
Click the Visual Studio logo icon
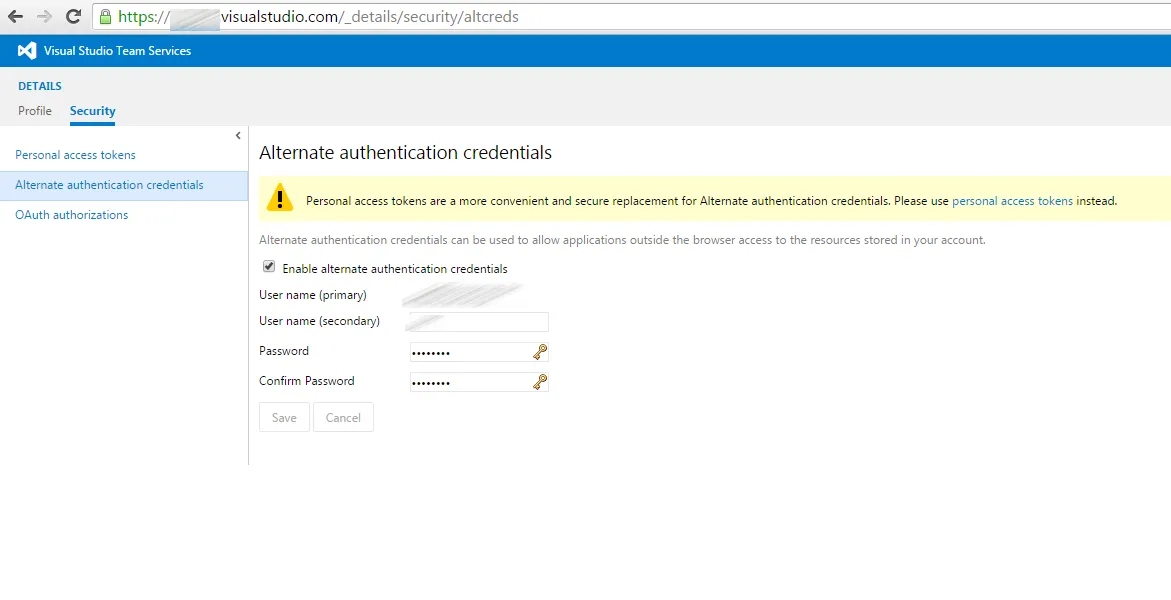point(27,51)
